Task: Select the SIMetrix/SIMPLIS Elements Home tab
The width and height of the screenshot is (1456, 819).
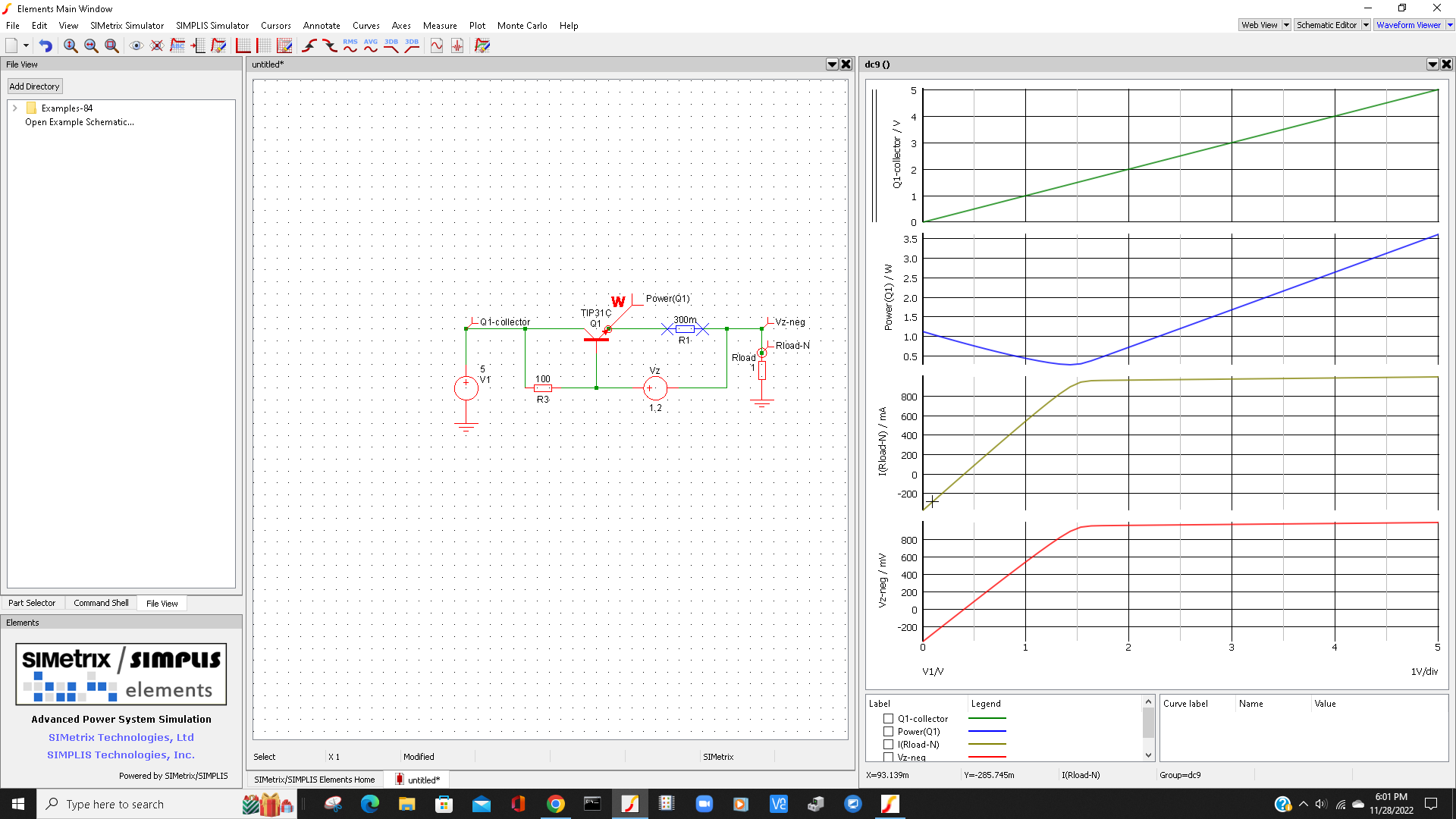Action: point(315,780)
